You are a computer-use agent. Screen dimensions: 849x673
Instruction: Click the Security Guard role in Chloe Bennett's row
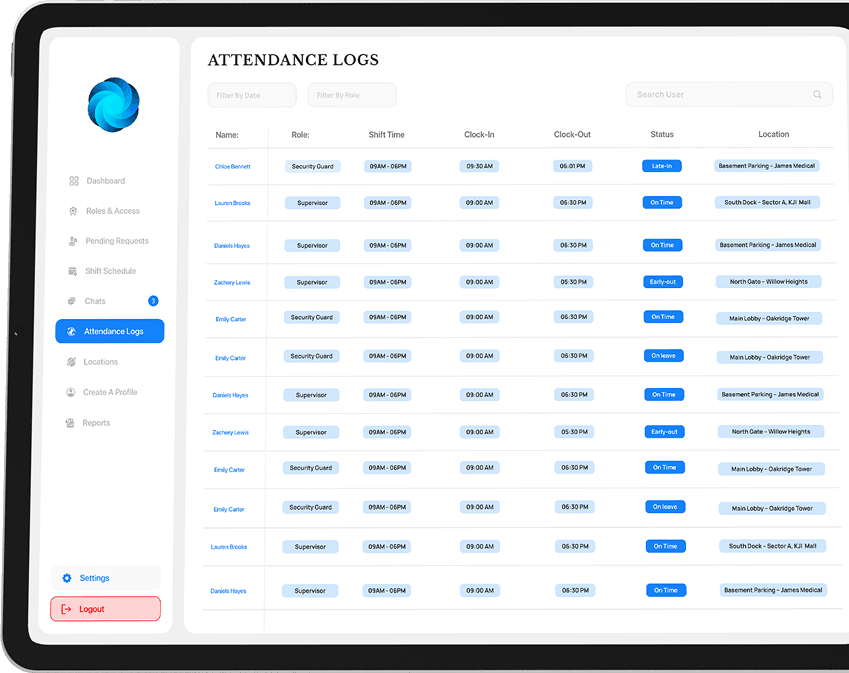(313, 166)
